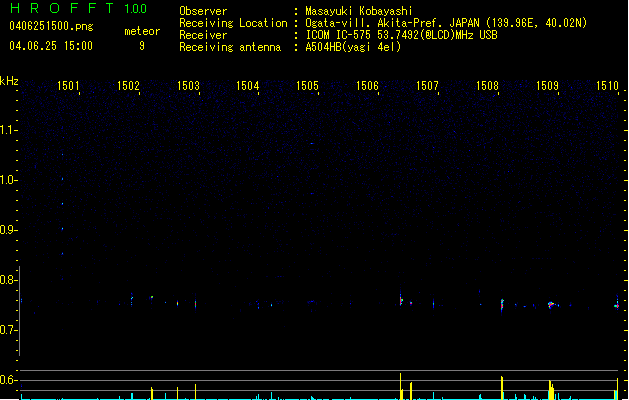Click the 1504 time axis marker
The width and height of the screenshot is (629, 400).
point(248,86)
